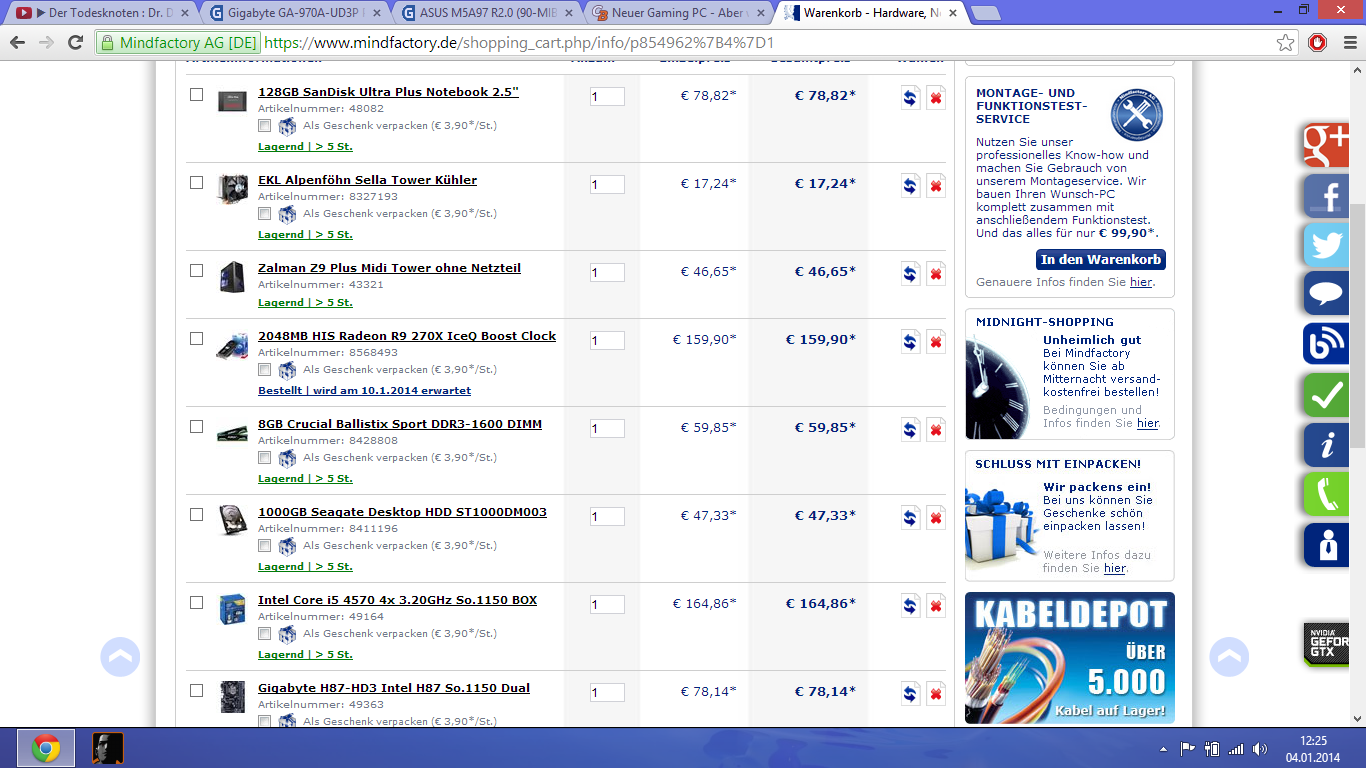The height and width of the screenshot is (768, 1366).
Task: Tick gift wrap checkbox for SanDisk Ultra Plus
Action: pyautogui.click(x=264, y=126)
